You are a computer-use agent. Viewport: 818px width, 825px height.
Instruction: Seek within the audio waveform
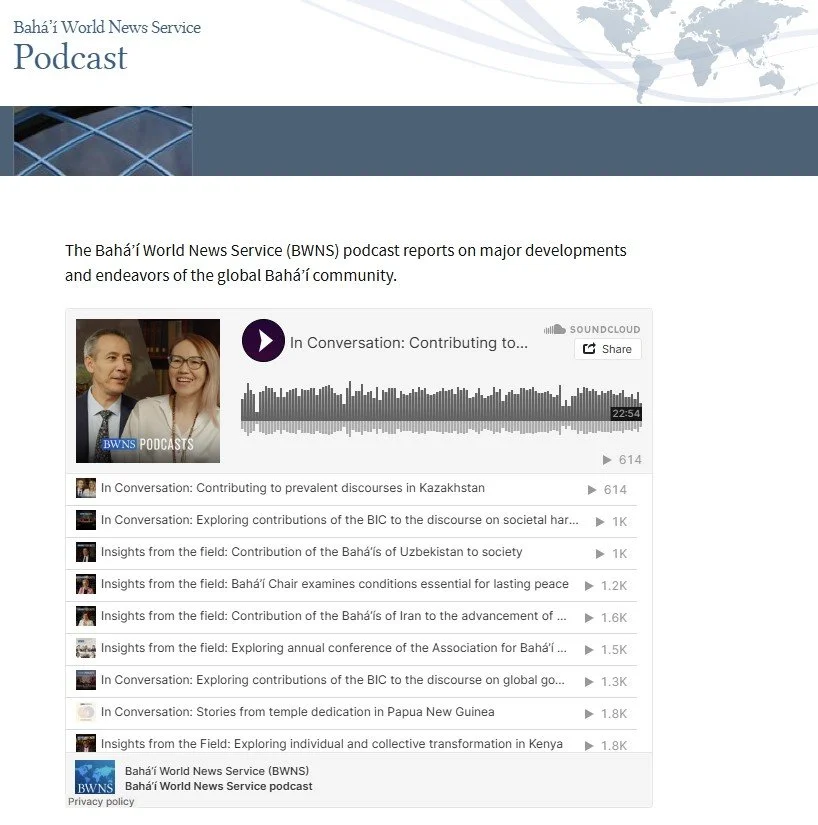[441, 409]
